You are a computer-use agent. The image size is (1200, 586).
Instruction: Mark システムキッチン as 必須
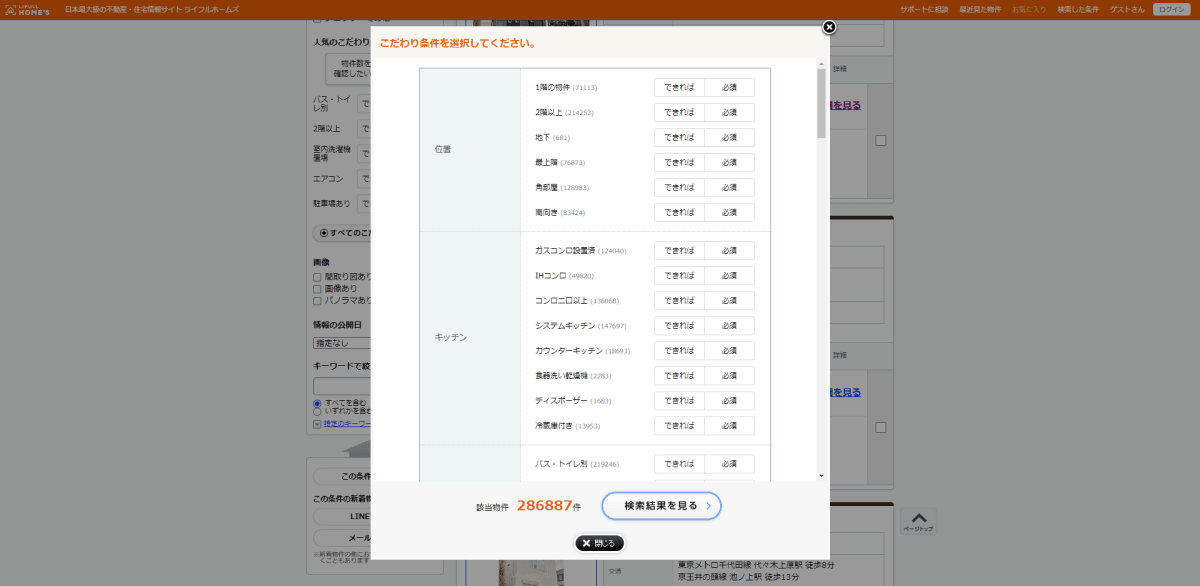tap(730, 326)
